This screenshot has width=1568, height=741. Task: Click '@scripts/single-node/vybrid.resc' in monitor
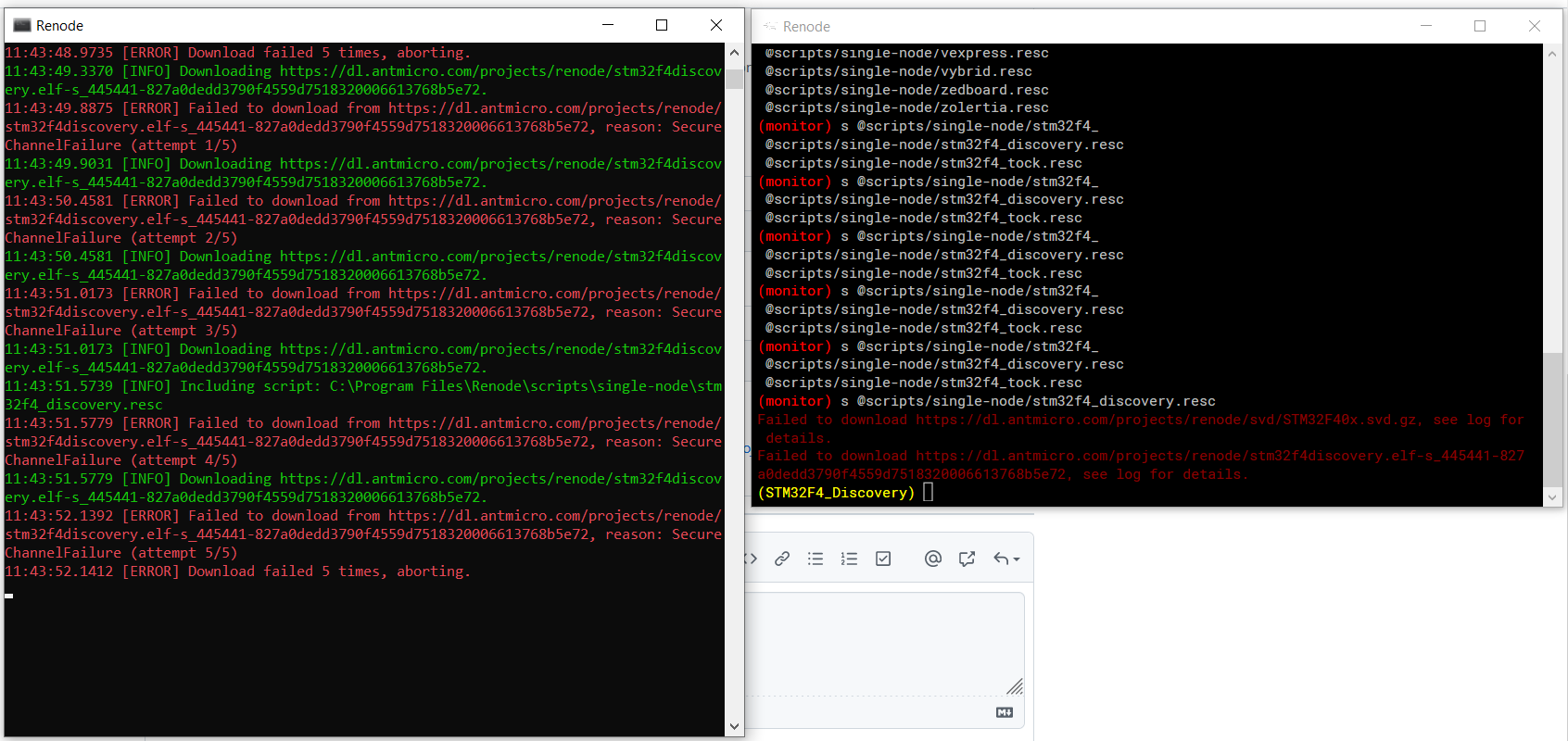tap(898, 71)
